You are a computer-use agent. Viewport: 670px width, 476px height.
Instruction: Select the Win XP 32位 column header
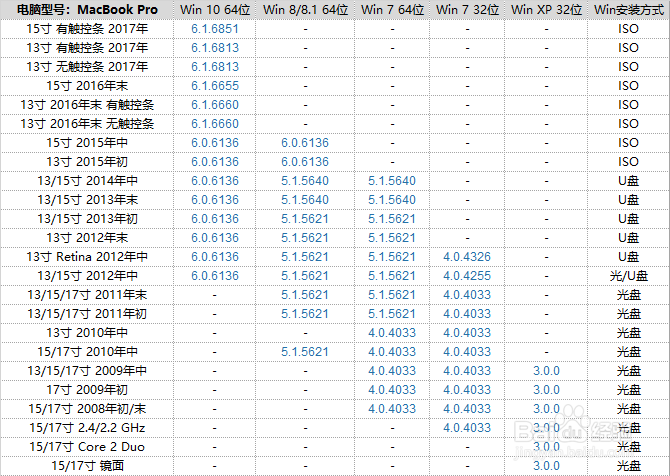click(547, 10)
